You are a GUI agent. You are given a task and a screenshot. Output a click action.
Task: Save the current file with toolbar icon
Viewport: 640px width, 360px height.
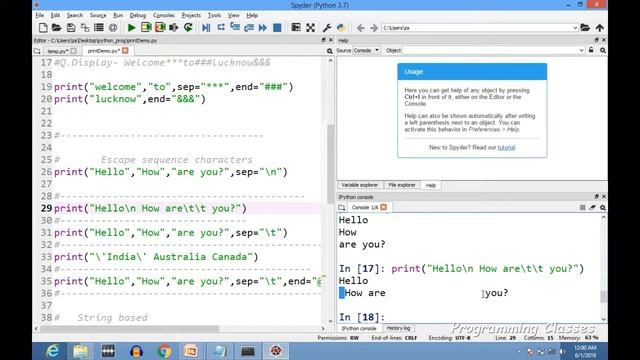point(71,28)
